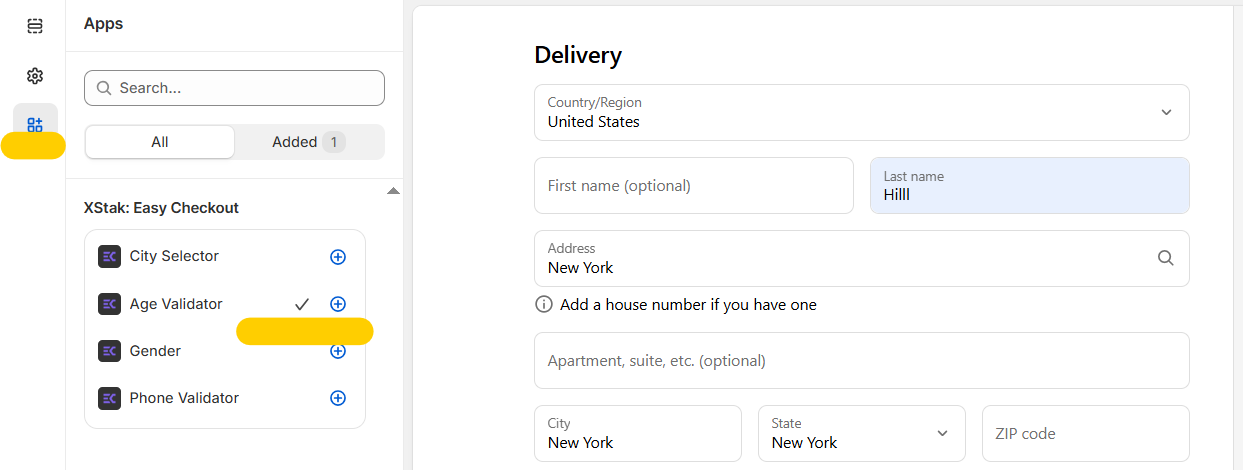Select the Phone Validator list item
This screenshot has height=470, width=1243.
click(184, 398)
